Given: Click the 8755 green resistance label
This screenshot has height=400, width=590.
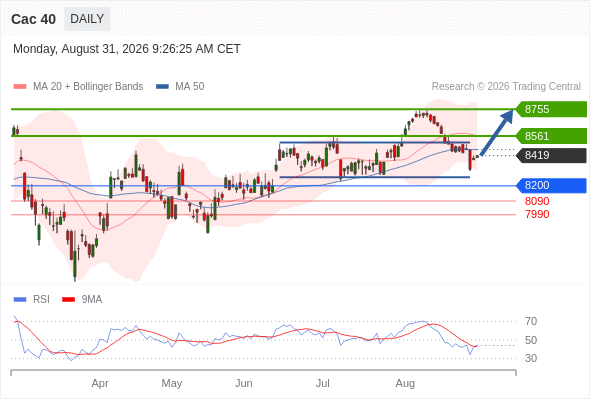Looking at the screenshot, I should pyautogui.click(x=551, y=109).
